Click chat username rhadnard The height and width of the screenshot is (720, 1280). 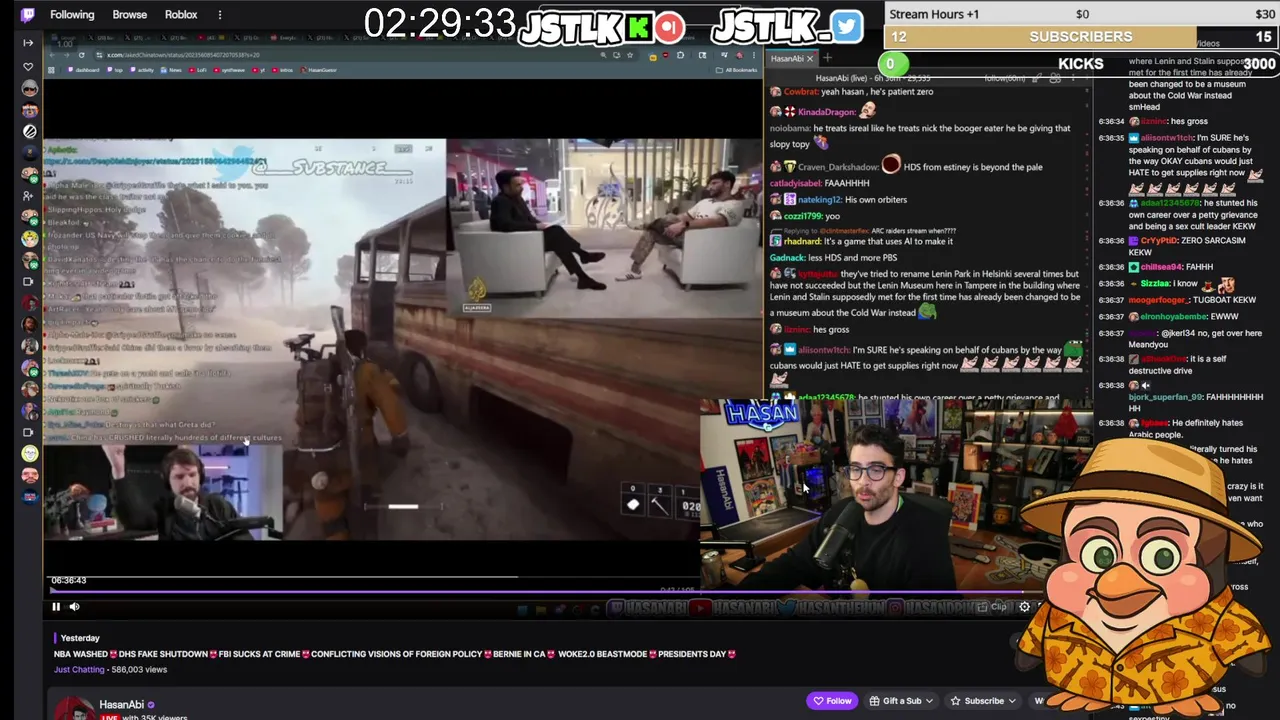click(803, 241)
